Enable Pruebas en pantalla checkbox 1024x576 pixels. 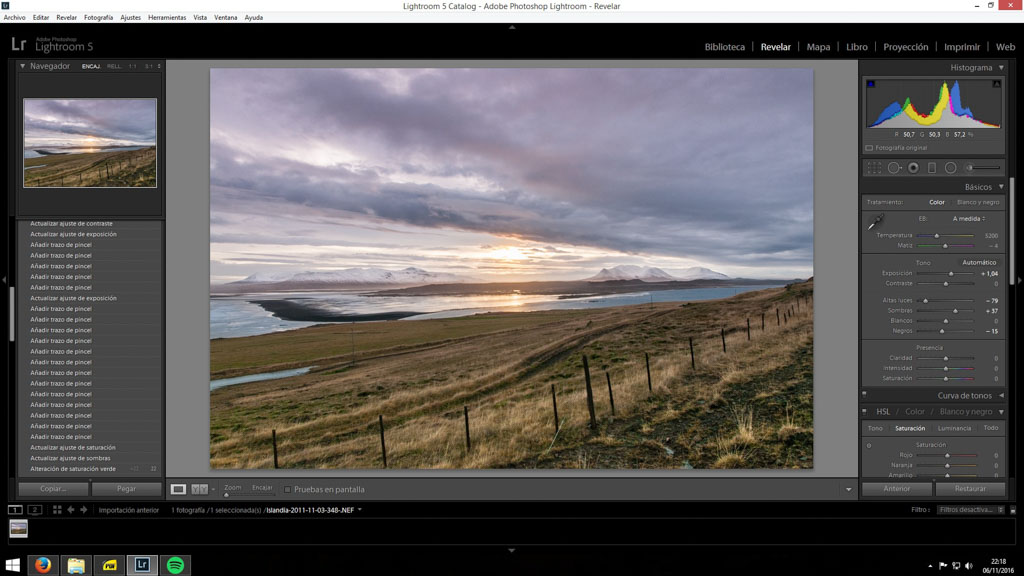coord(288,490)
